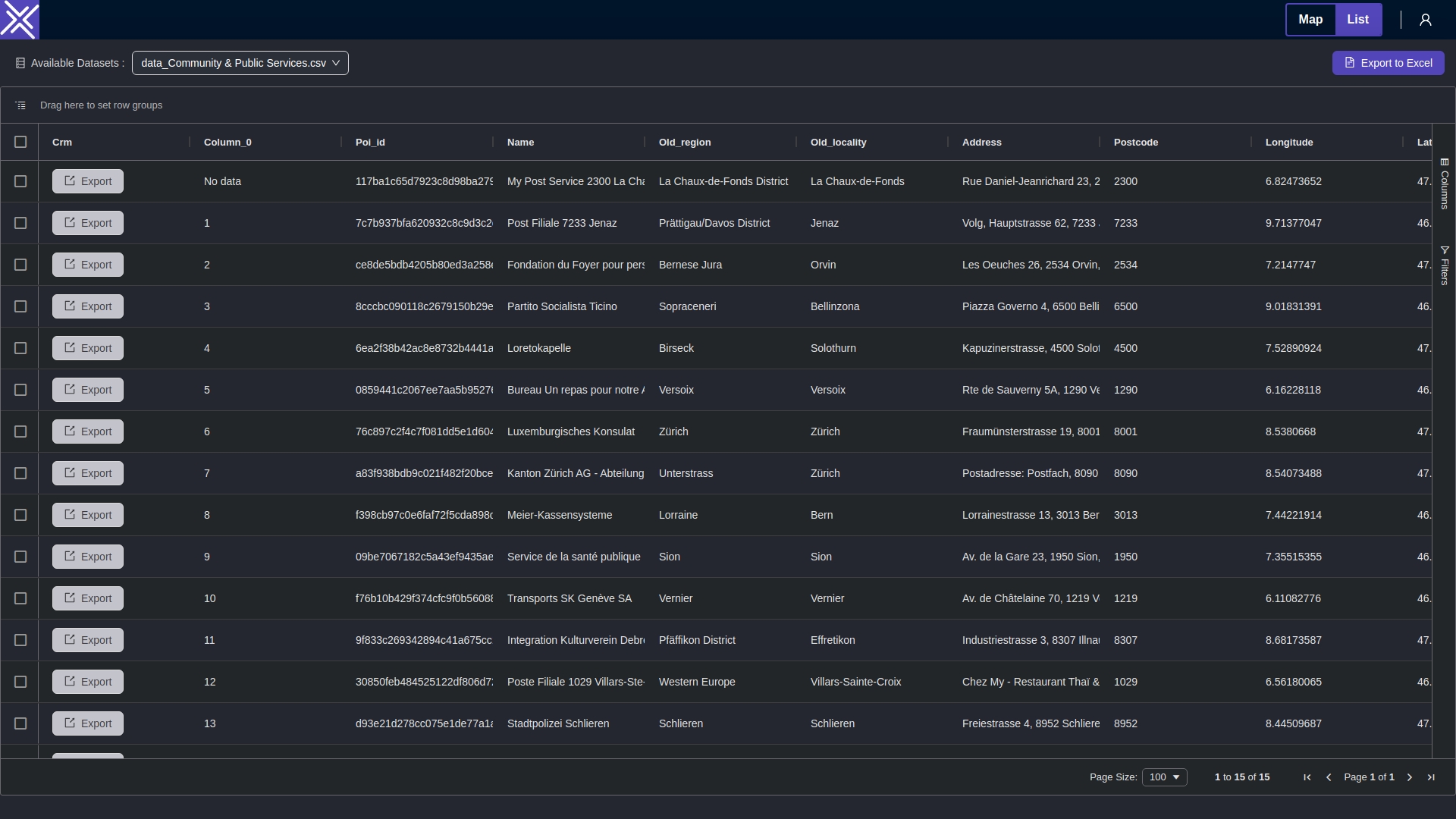The height and width of the screenshot is (819, 1456).
Task: Open the Available Datasets dropdown
Action: point(240,63)
